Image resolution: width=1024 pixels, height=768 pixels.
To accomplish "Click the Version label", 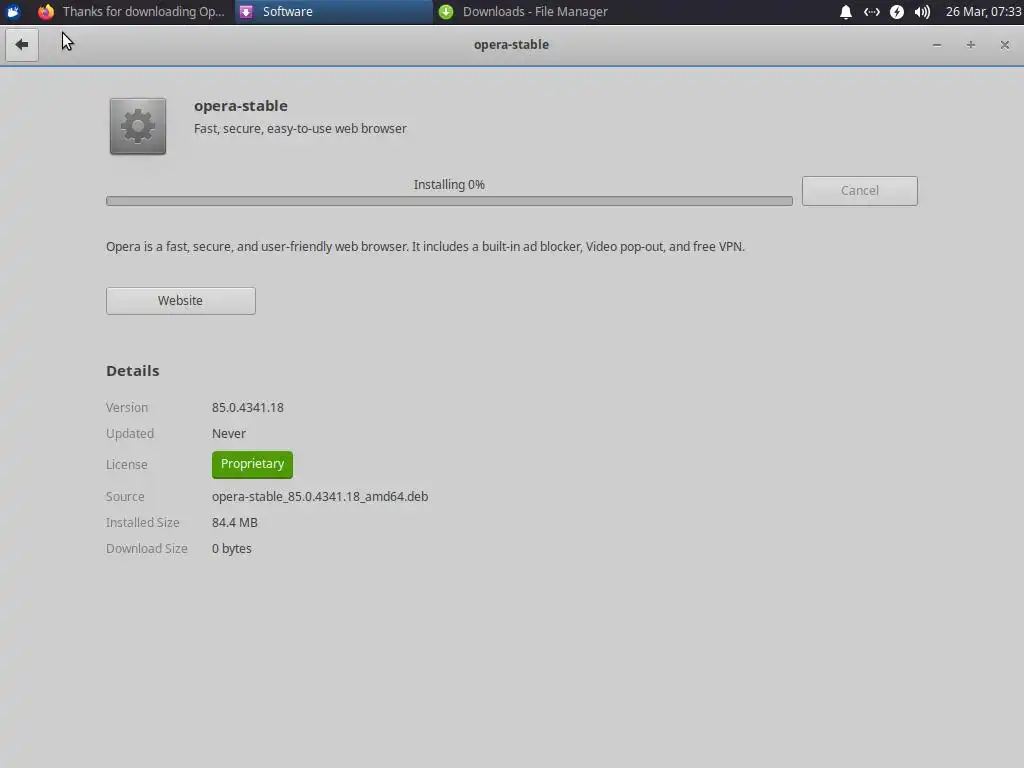I will pyautogui.click(x=127, y=408).
